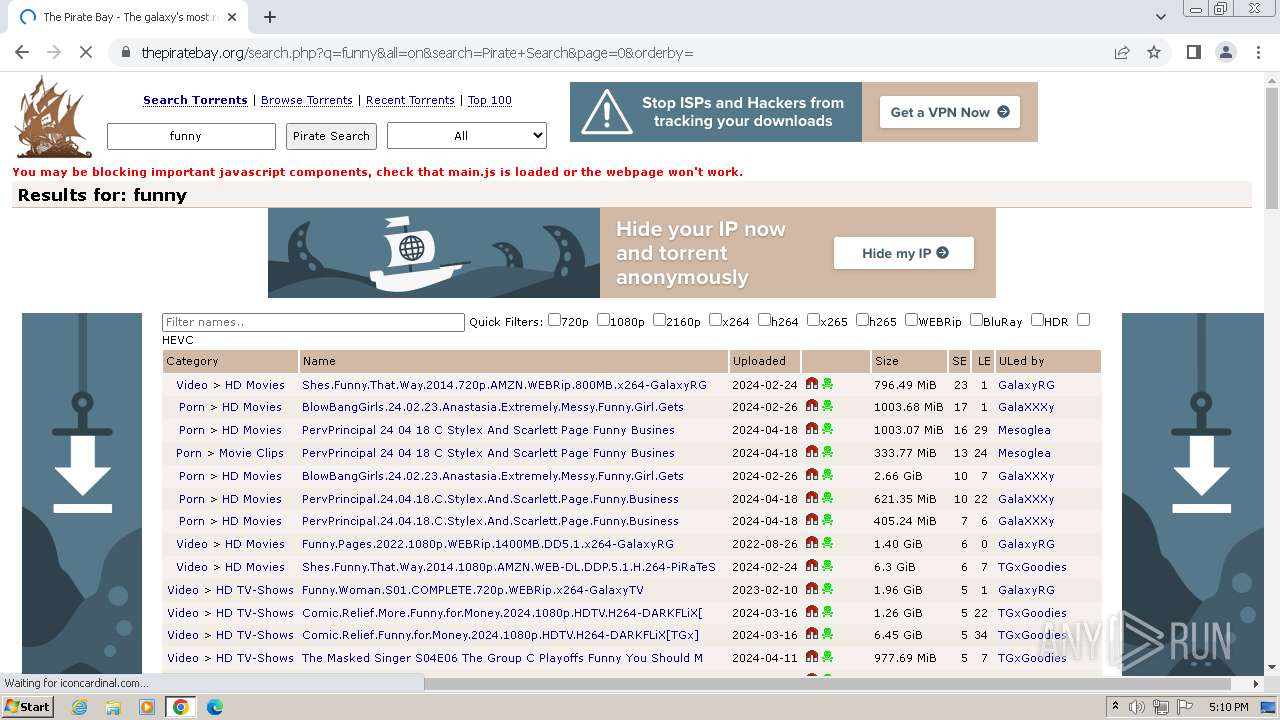
Task: Open the All category dropdown
Action: (x=467, y=136)
